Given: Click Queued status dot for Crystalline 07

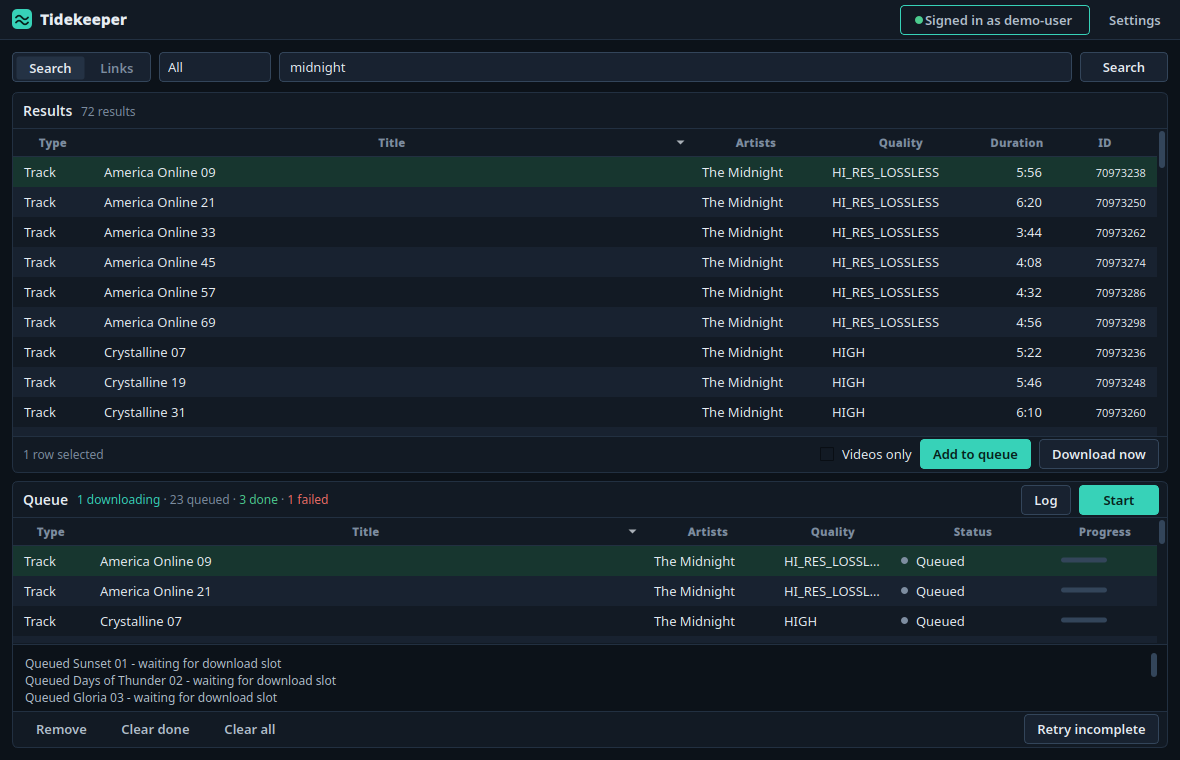Looking at the screenshot, I should (905, 621).
